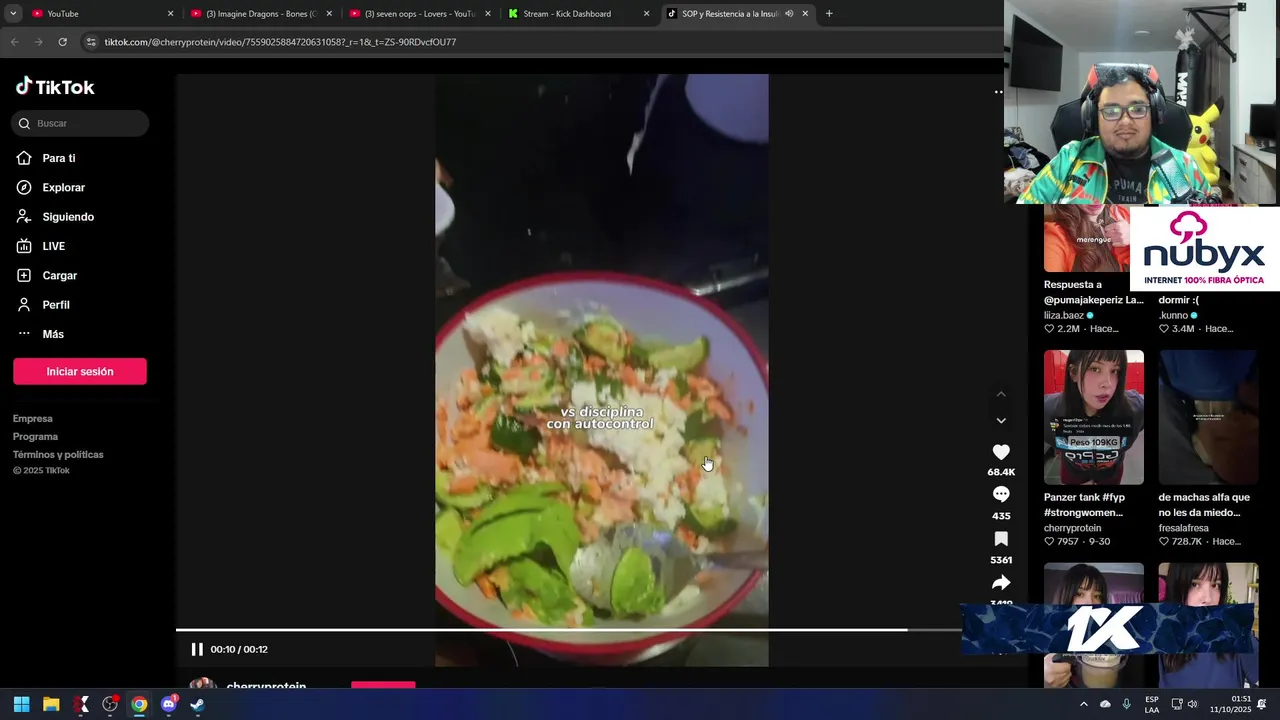
Task: Share the video with arrow icon
Action: pos(1001,583)
